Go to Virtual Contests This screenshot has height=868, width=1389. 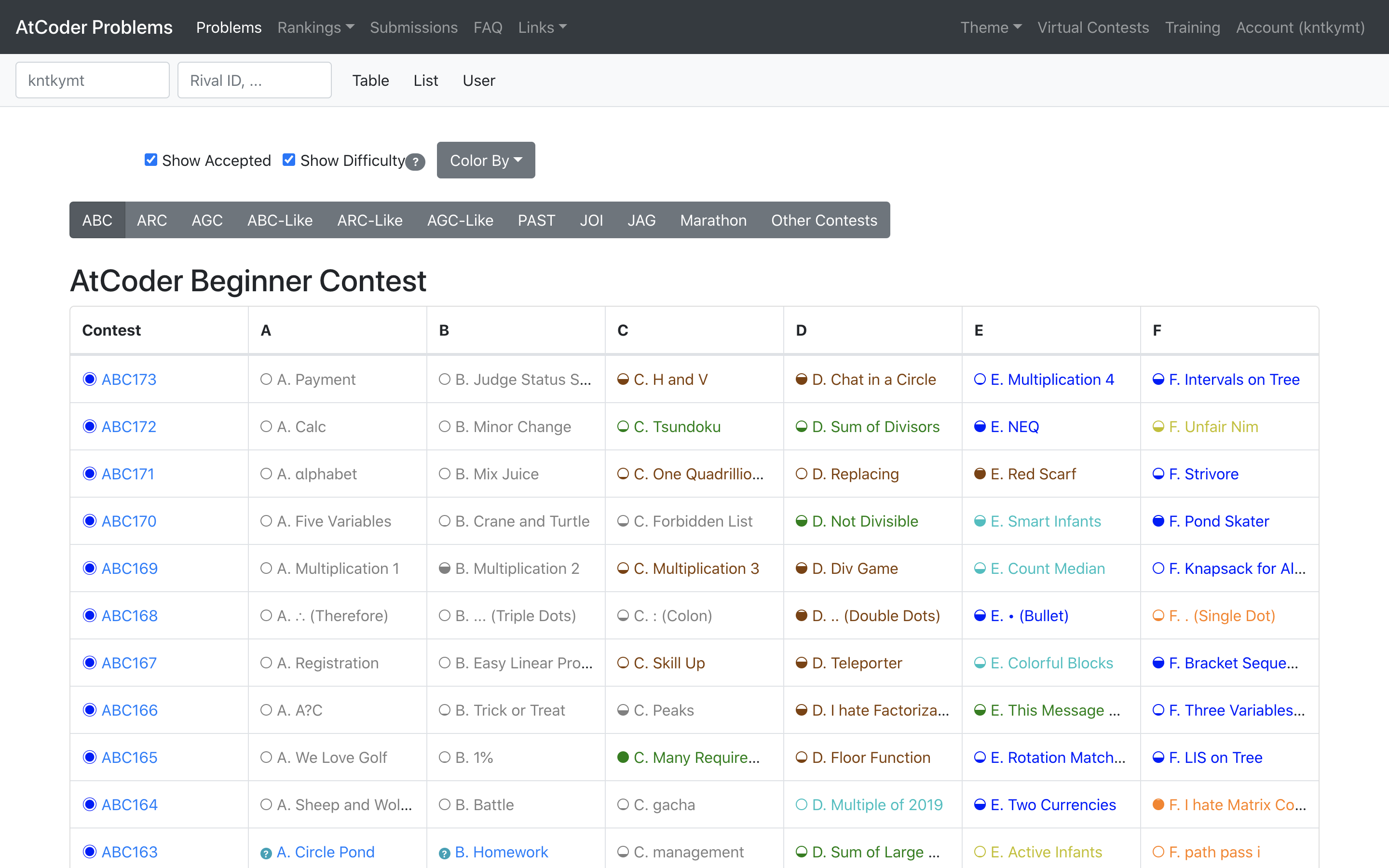pos(1093,27)
